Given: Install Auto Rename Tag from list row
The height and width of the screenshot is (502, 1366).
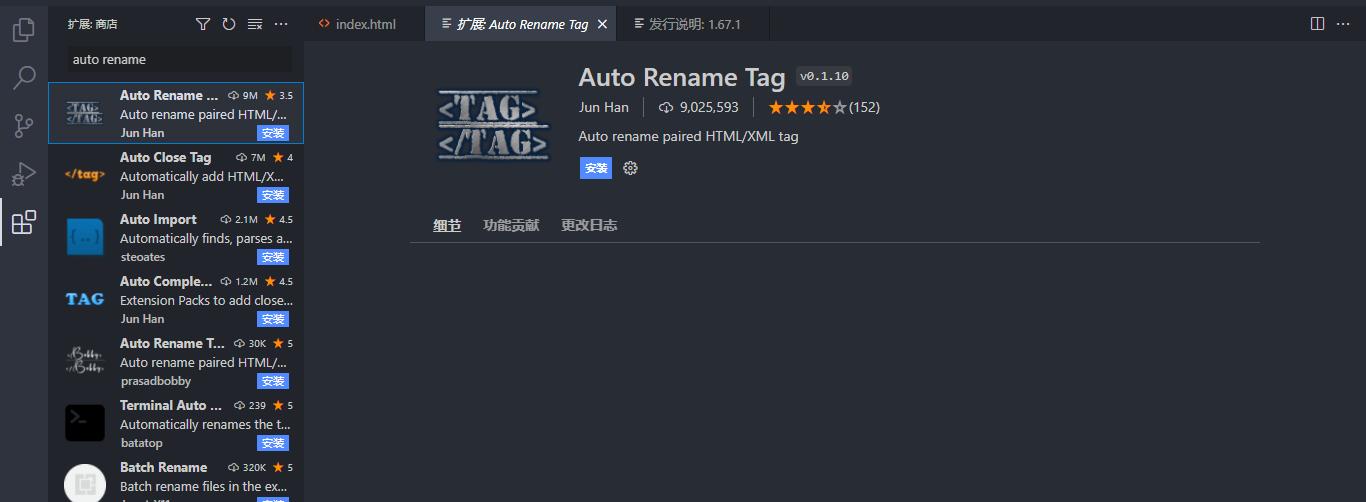Looking at the screenshot, I should (x=273, y=133).
